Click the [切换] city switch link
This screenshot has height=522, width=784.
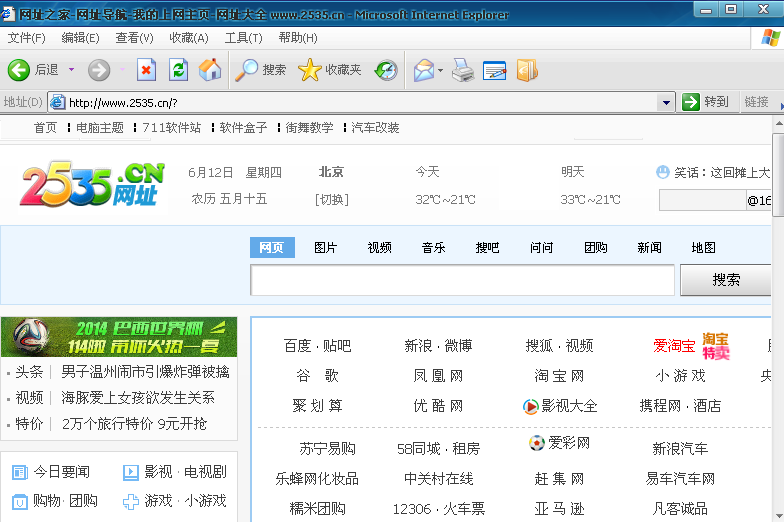pos(332,200)
